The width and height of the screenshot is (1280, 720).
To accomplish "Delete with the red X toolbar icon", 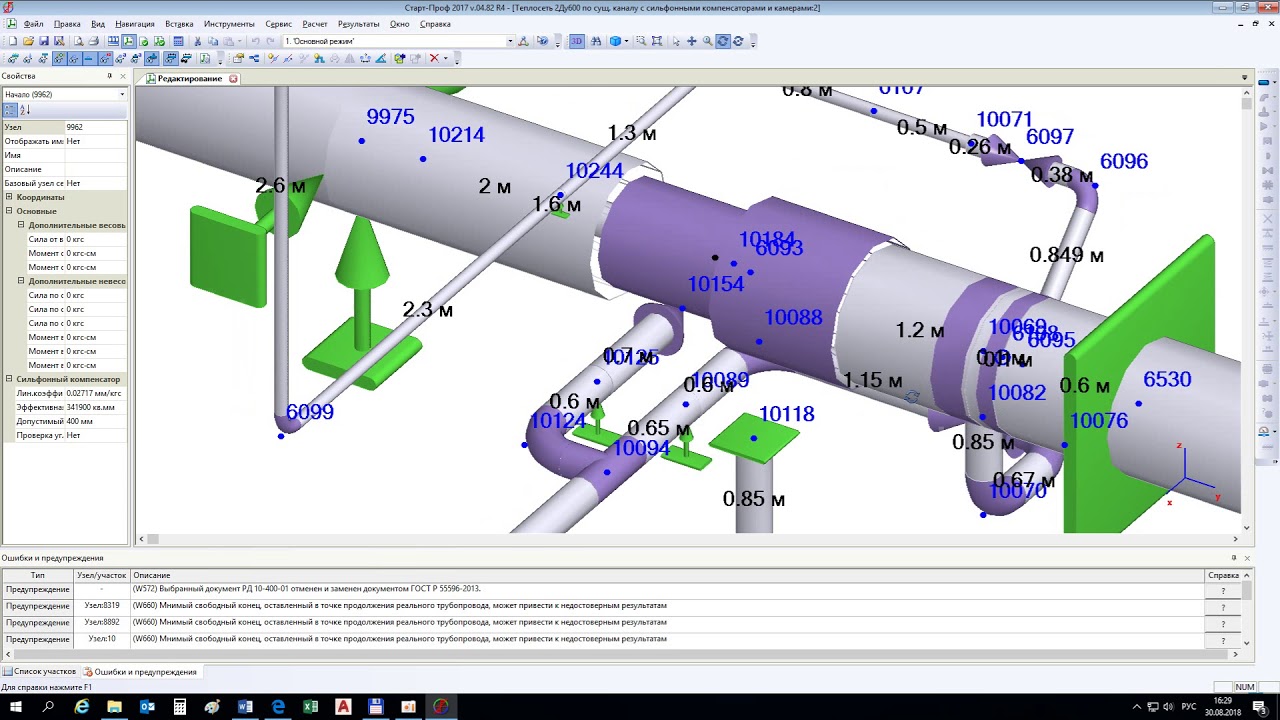I will 434,58.
